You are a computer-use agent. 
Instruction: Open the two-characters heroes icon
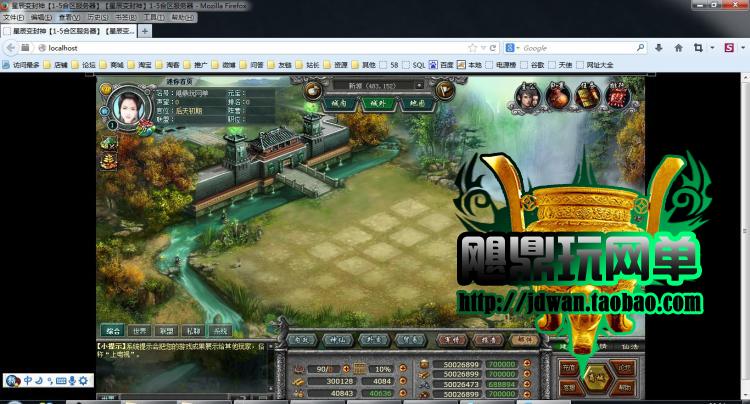point(528,96)
